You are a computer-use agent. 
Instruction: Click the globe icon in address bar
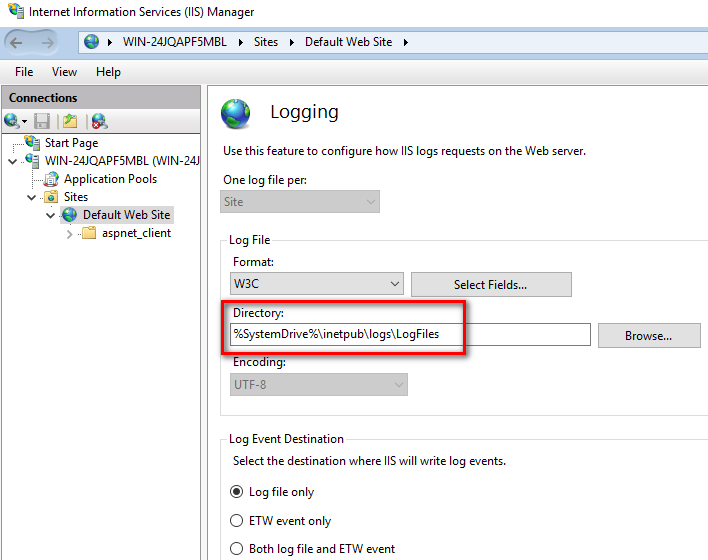91,42
